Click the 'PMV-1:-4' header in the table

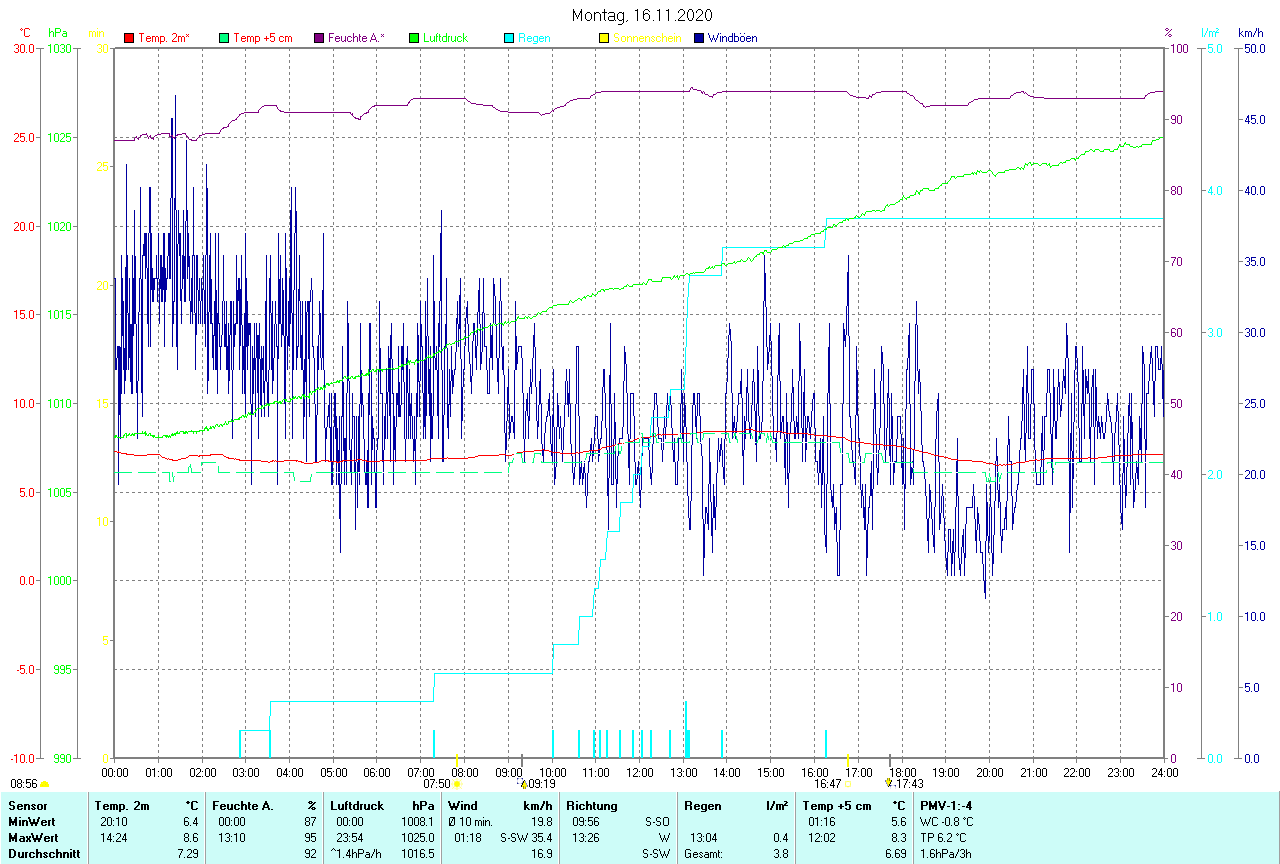[945, 805]
